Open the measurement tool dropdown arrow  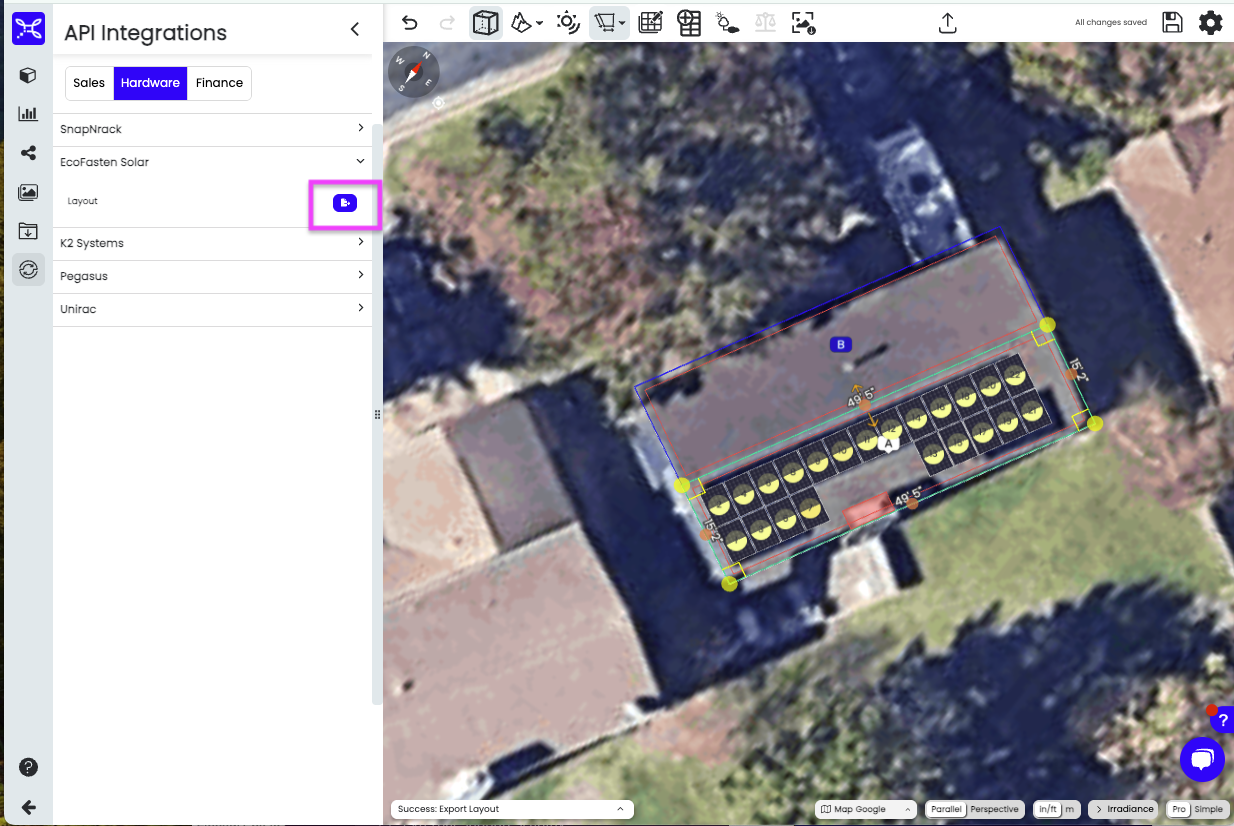click(622, 23)
